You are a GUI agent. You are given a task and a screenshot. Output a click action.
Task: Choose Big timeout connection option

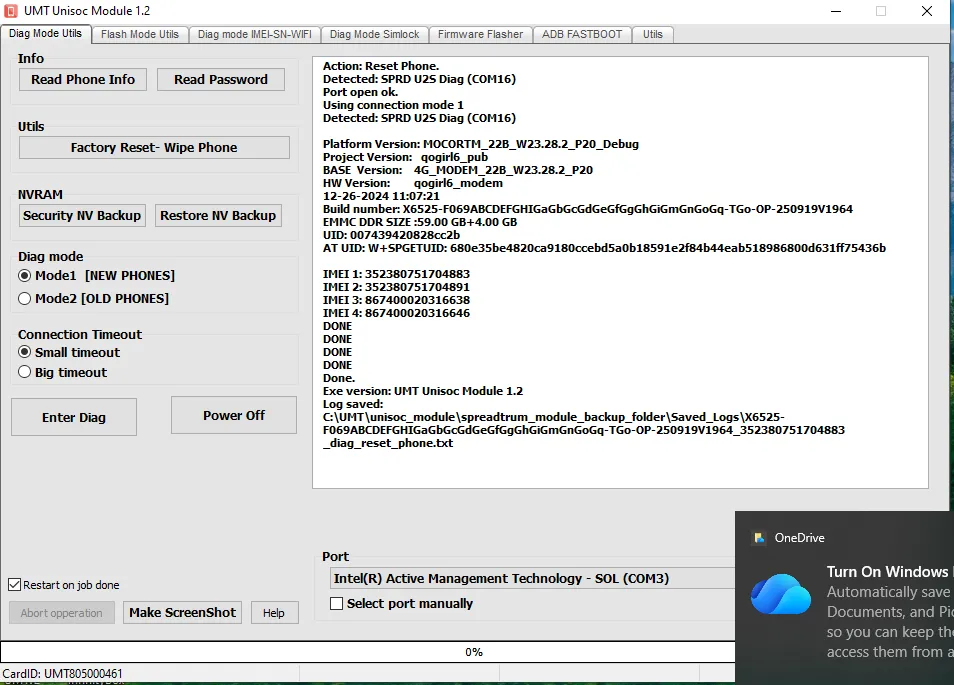[25, 372]
